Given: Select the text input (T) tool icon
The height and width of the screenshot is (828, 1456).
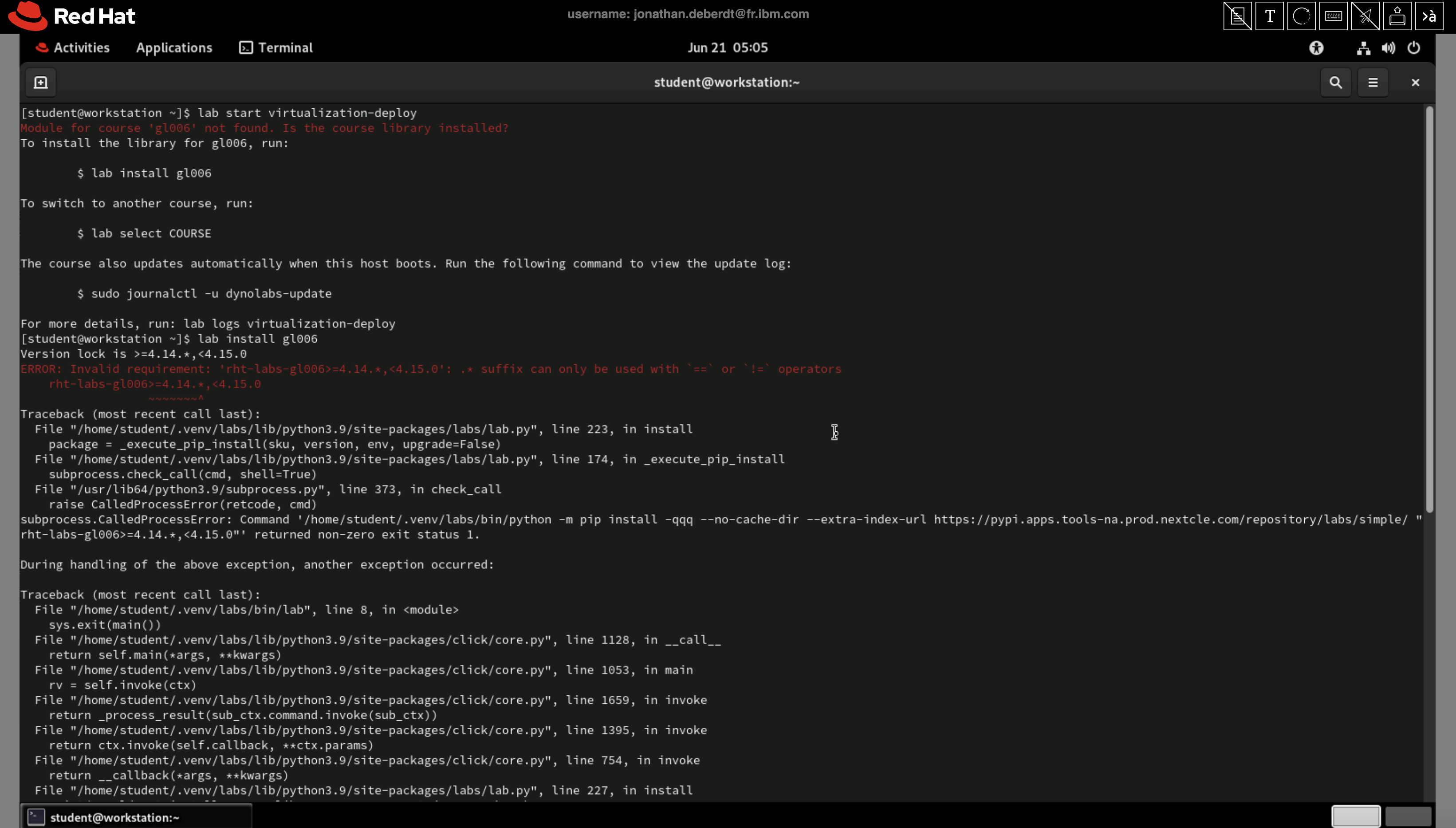Looking at the screenshot, I should [1270, 16].
